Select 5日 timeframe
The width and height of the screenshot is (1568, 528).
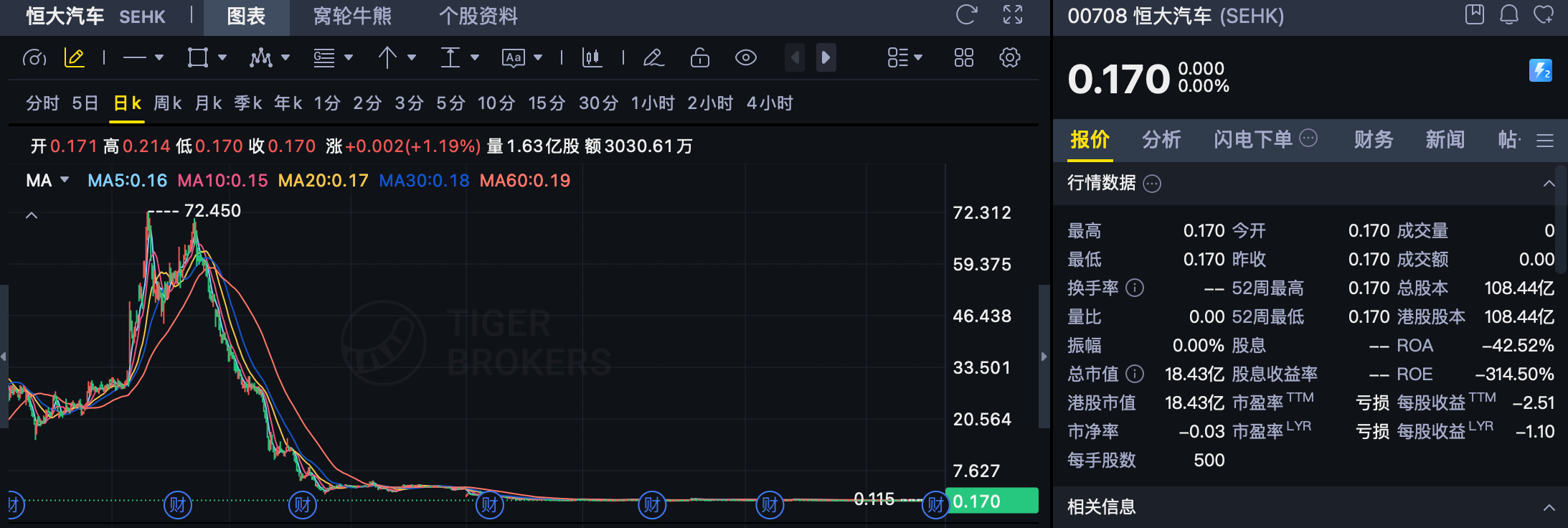point(85,103)
